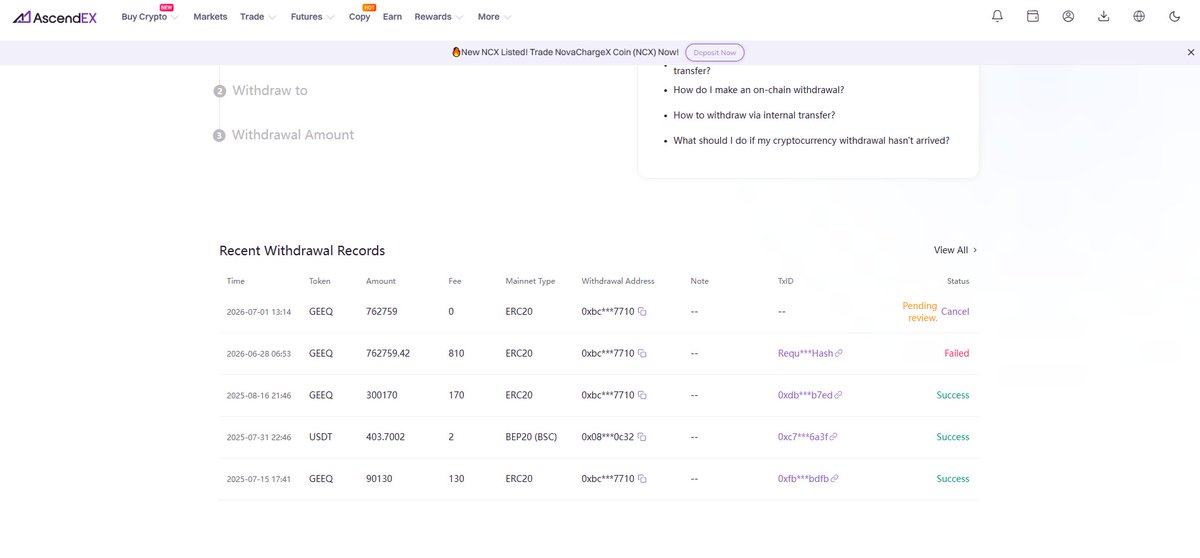Cancel the pending review withdrawal
Viewport: 1200px width, 558px height.
click(955, 312)
